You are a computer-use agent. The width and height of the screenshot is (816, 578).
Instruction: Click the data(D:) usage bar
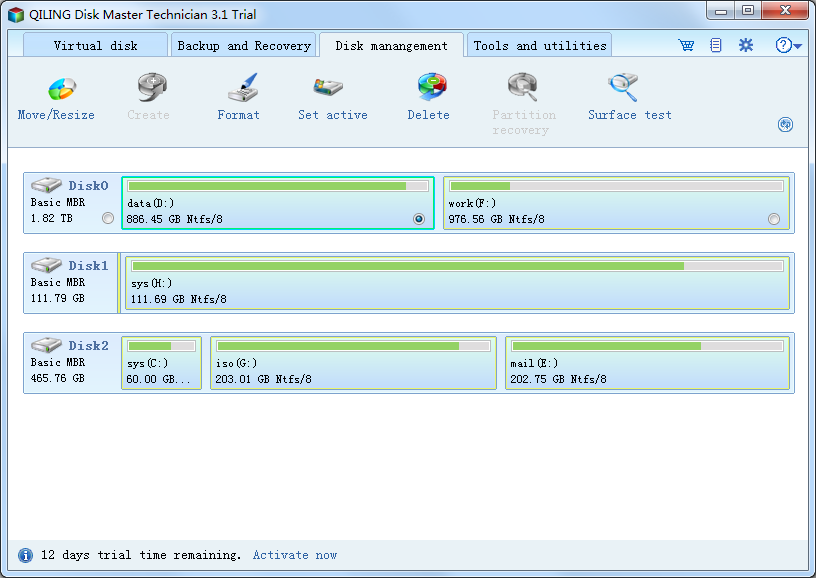click(x=278, y=186)
